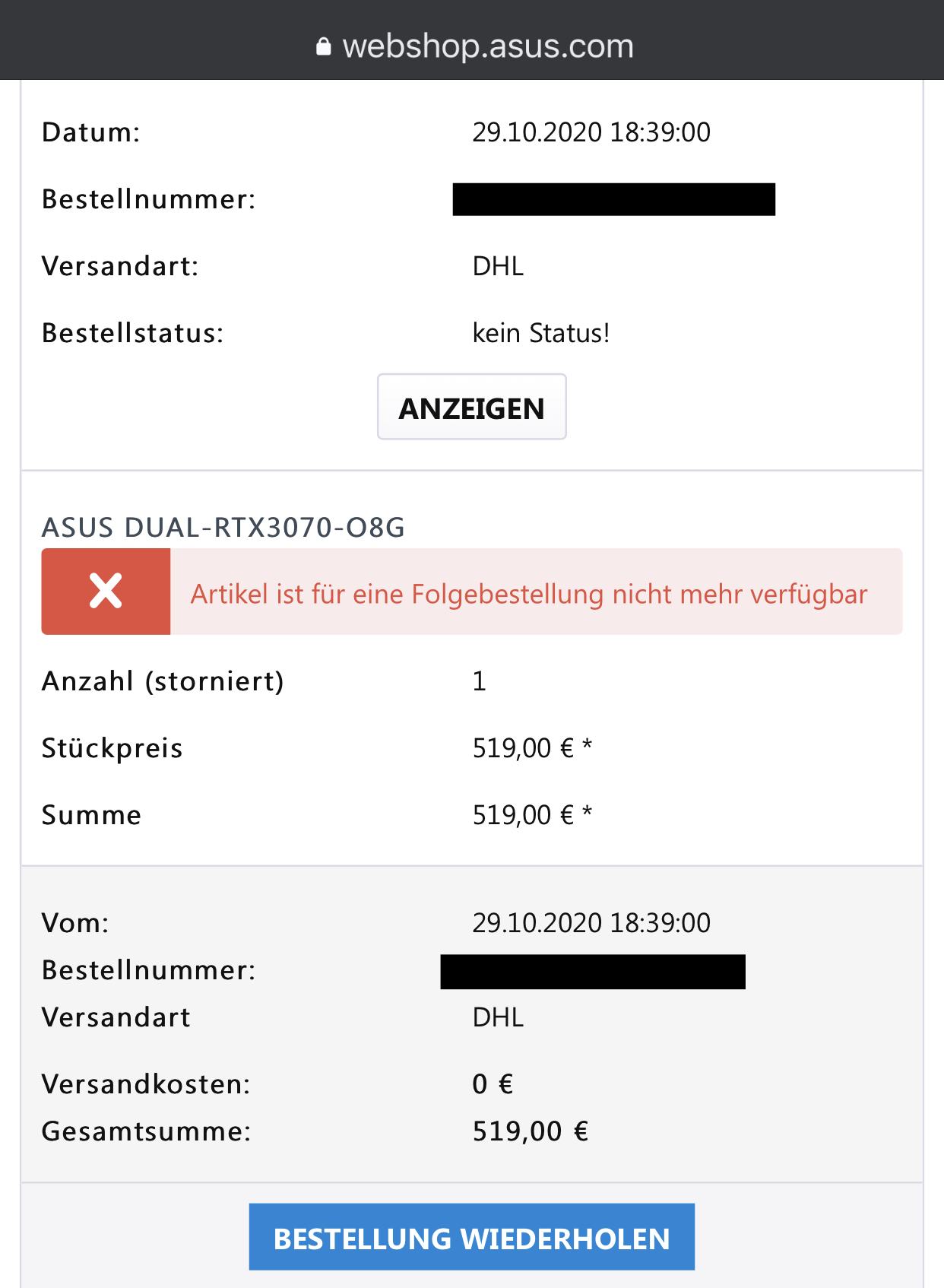Viewport: 944px width, 1288px height.
Task: Click DHL next to the Versandart: label
Action: (x=498, y=266)
